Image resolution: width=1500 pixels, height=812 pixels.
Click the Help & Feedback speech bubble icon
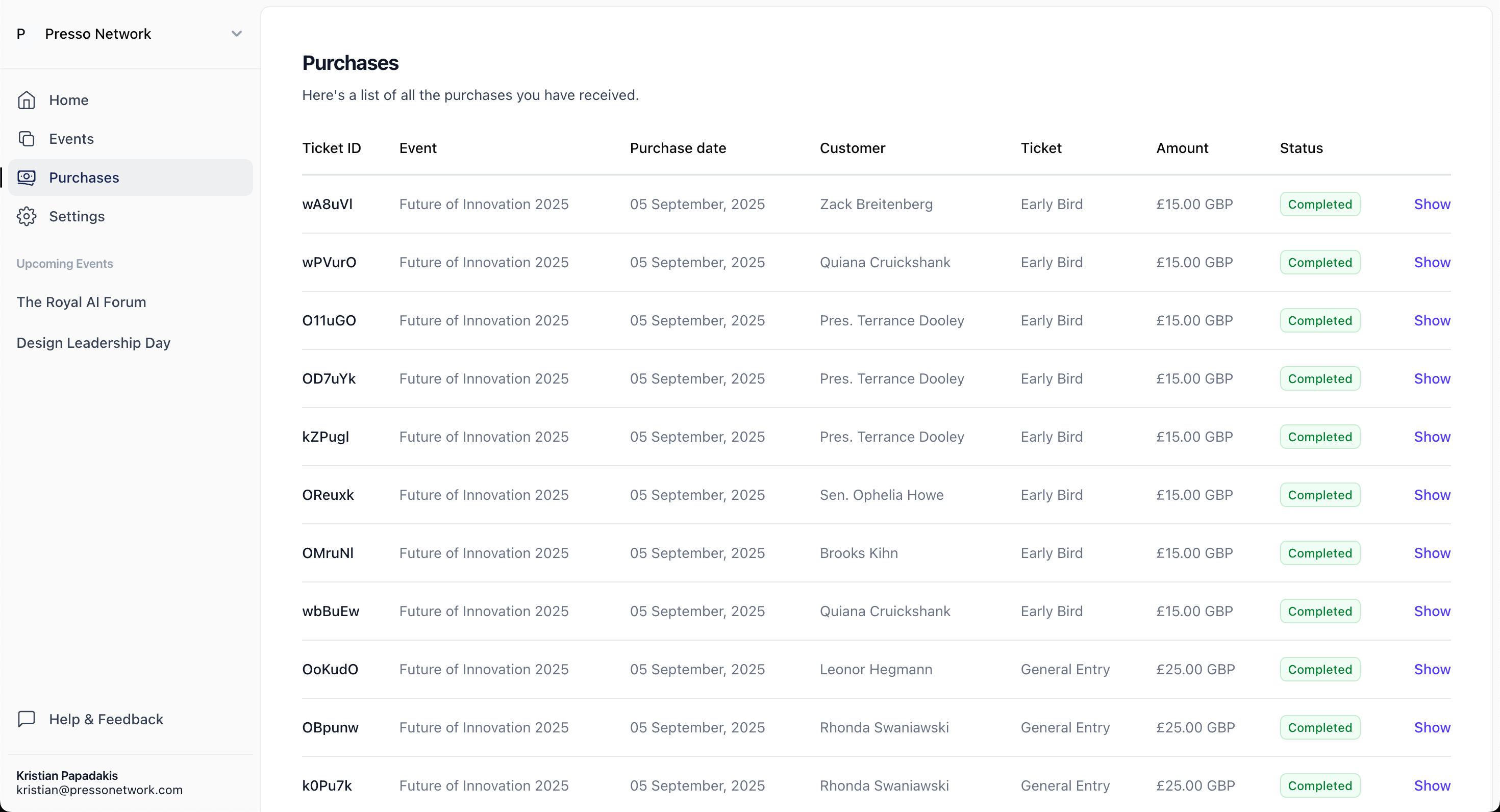pyautogui.click(x=26, y=719)
